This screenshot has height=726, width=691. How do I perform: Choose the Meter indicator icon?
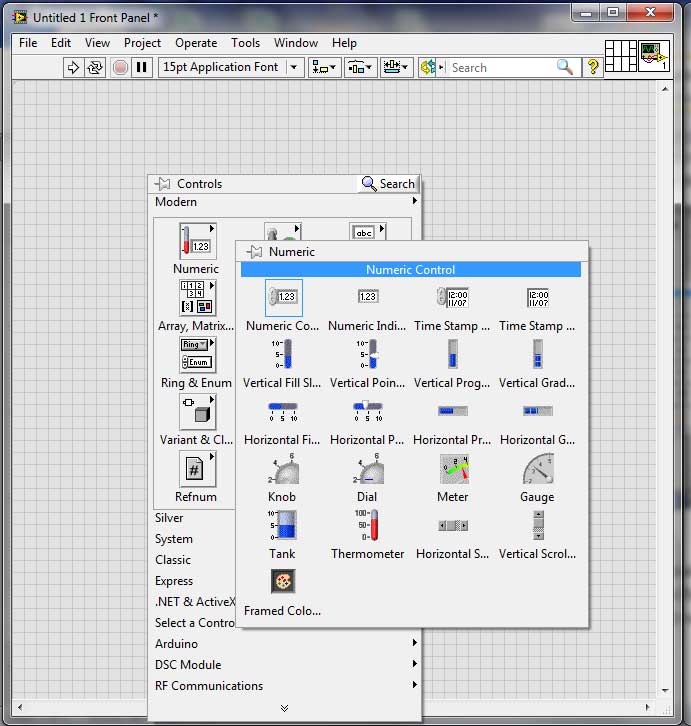pyautogui.click(x=453, y=469)
